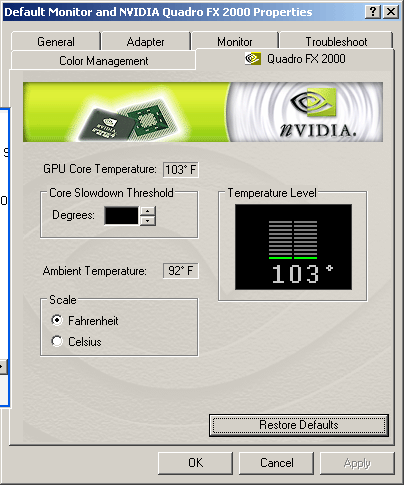
Task: Click the Temperature Level gauge display
Action: click(293, 247)
